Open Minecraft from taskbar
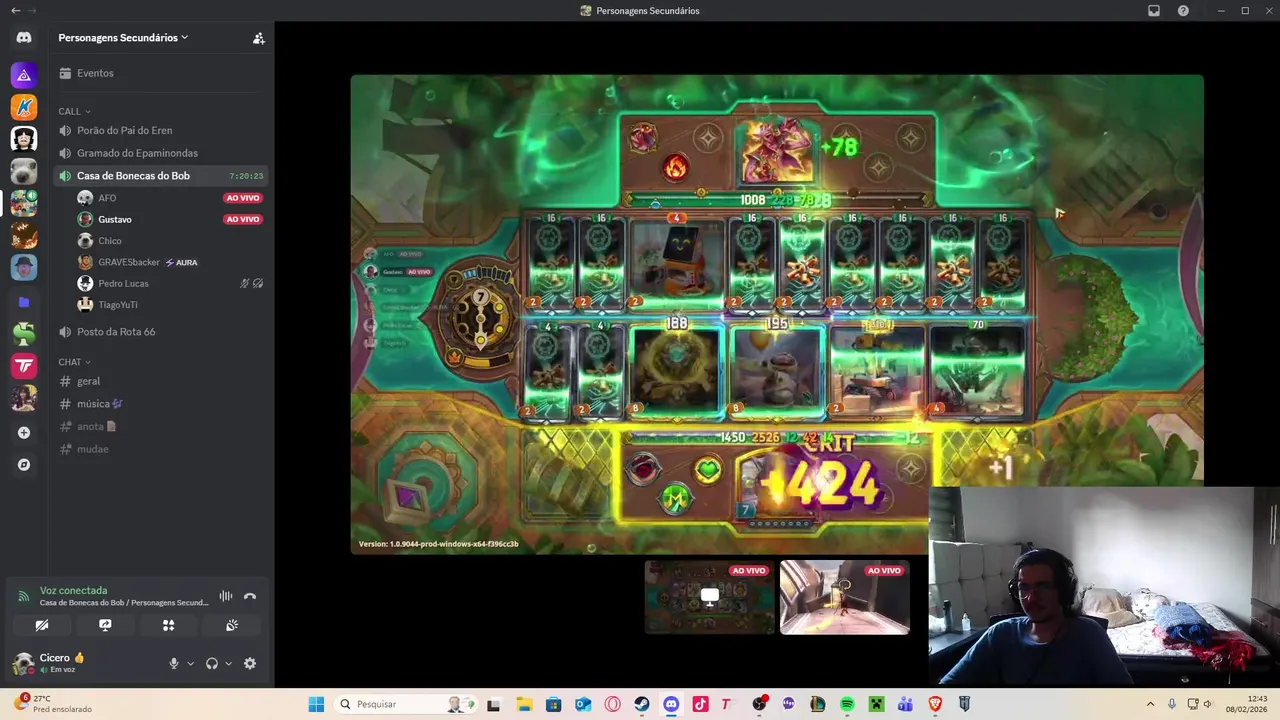 (x=876, y=704)
